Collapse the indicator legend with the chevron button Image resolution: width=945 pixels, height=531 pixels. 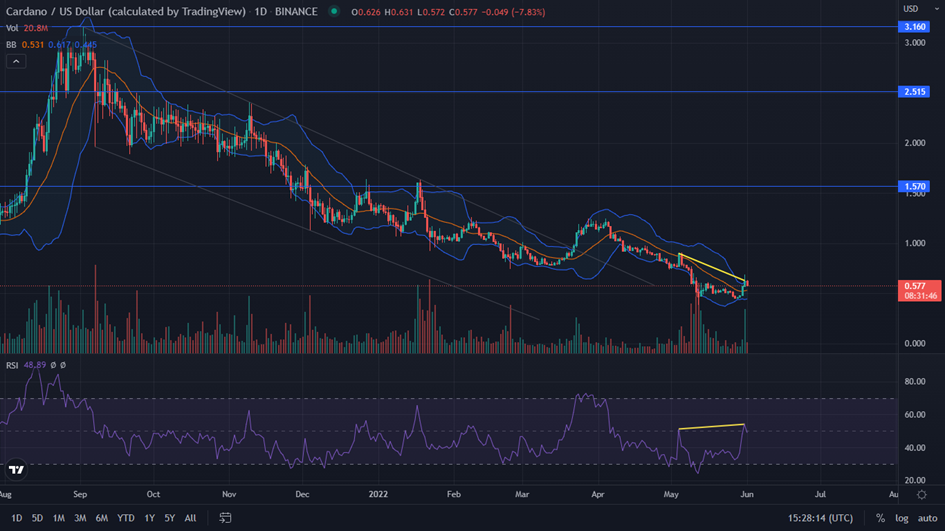[x=16, y=61]
